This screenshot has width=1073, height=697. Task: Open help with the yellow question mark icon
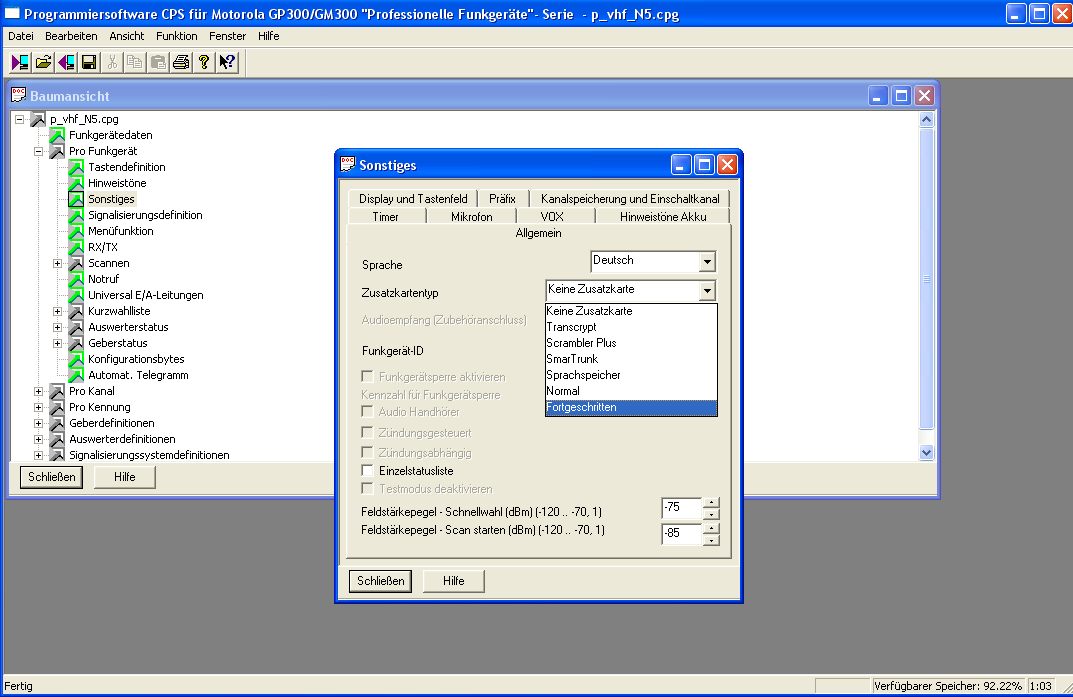click(x=204, y=62)
